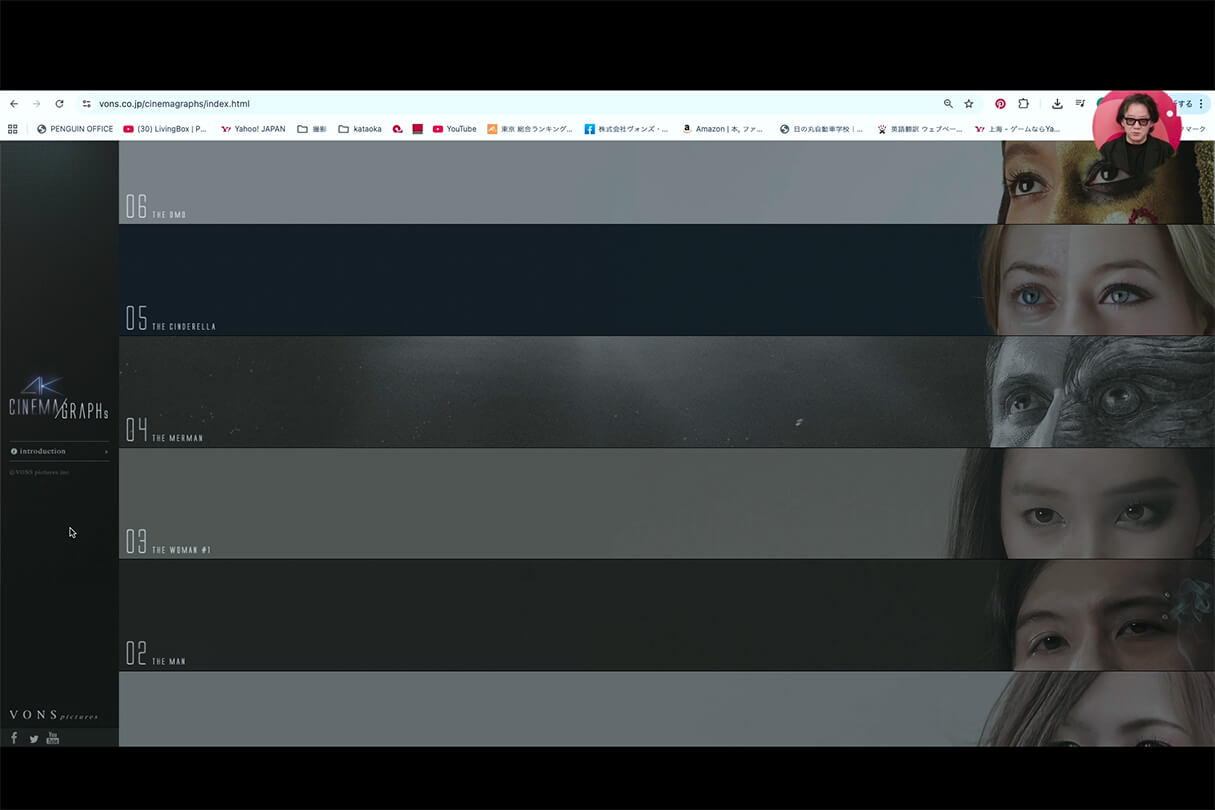Open the Chrome three-dot menu
The image size is (1215, 810).
pyautogui.click(x=1201, y=104)
